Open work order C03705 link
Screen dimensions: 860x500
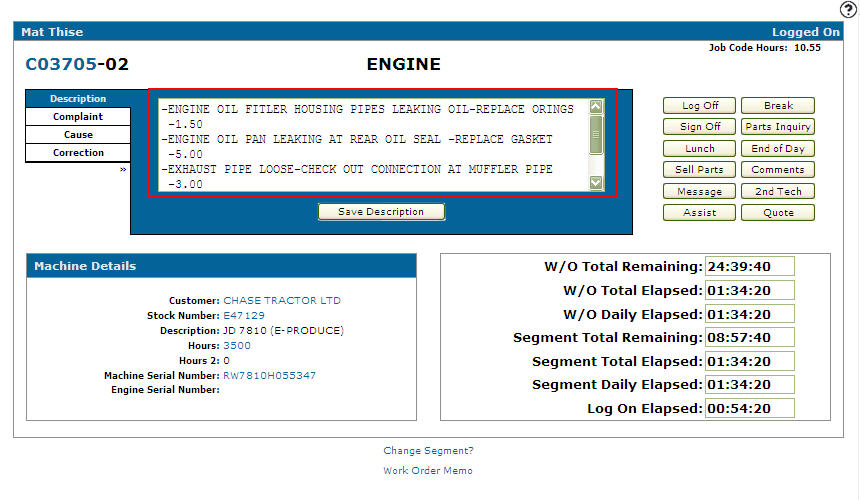tap(61, 65)
